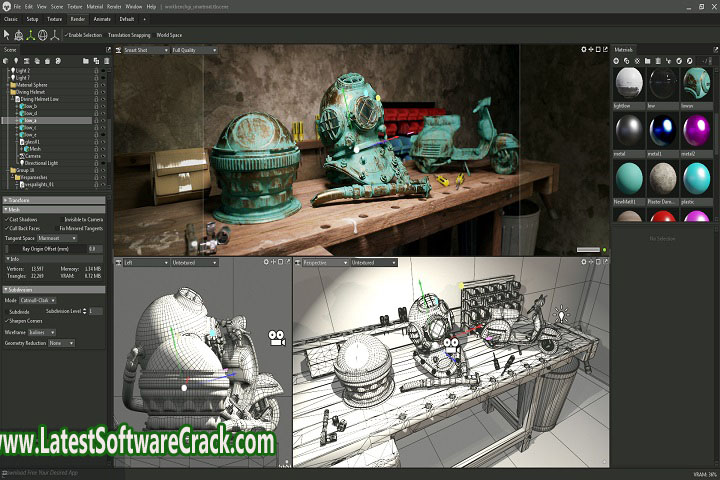Select the purple metal2 material swatch
This screenshot has width=720, height=480.
click(x=694, y=130)
